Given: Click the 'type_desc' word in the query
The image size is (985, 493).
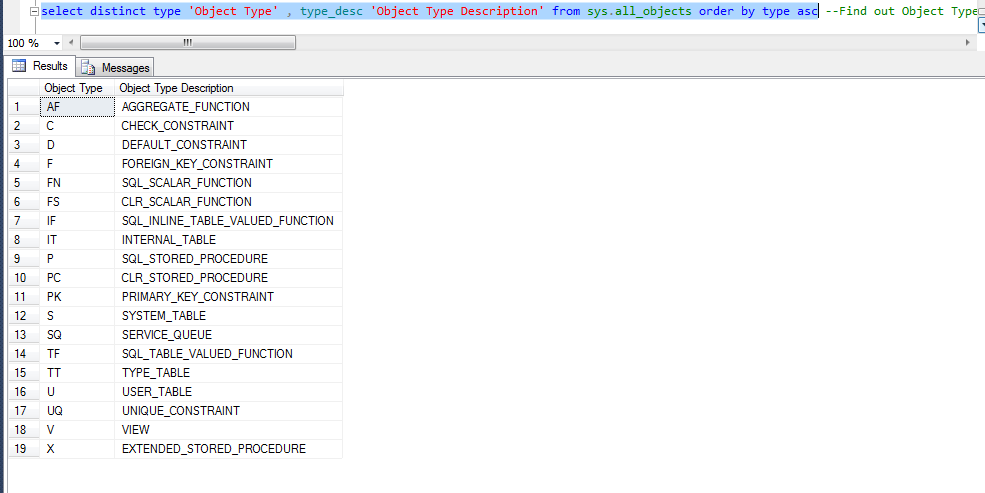Looking at the screenshot, I should tap(332, 11).
